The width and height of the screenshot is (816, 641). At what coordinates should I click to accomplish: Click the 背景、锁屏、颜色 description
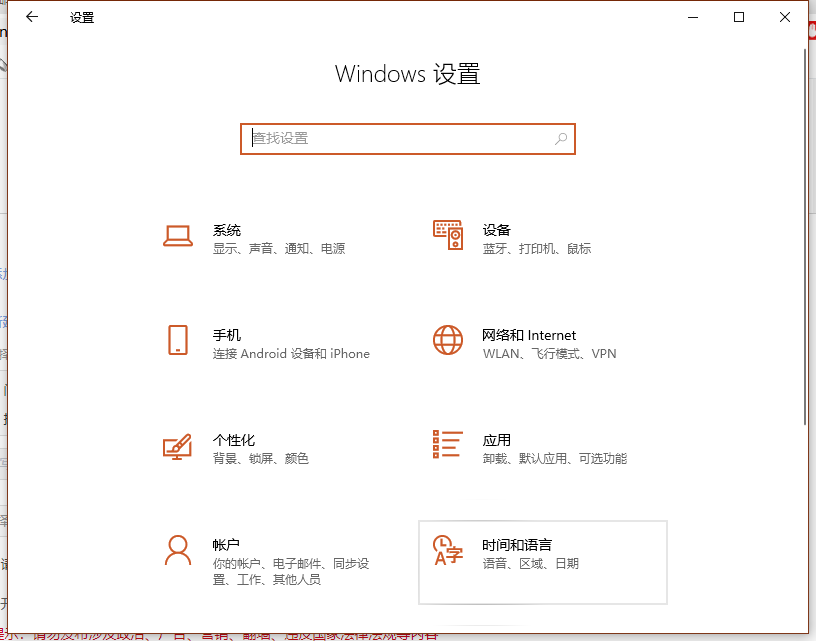pyautogui.click(x=261, y=458)
